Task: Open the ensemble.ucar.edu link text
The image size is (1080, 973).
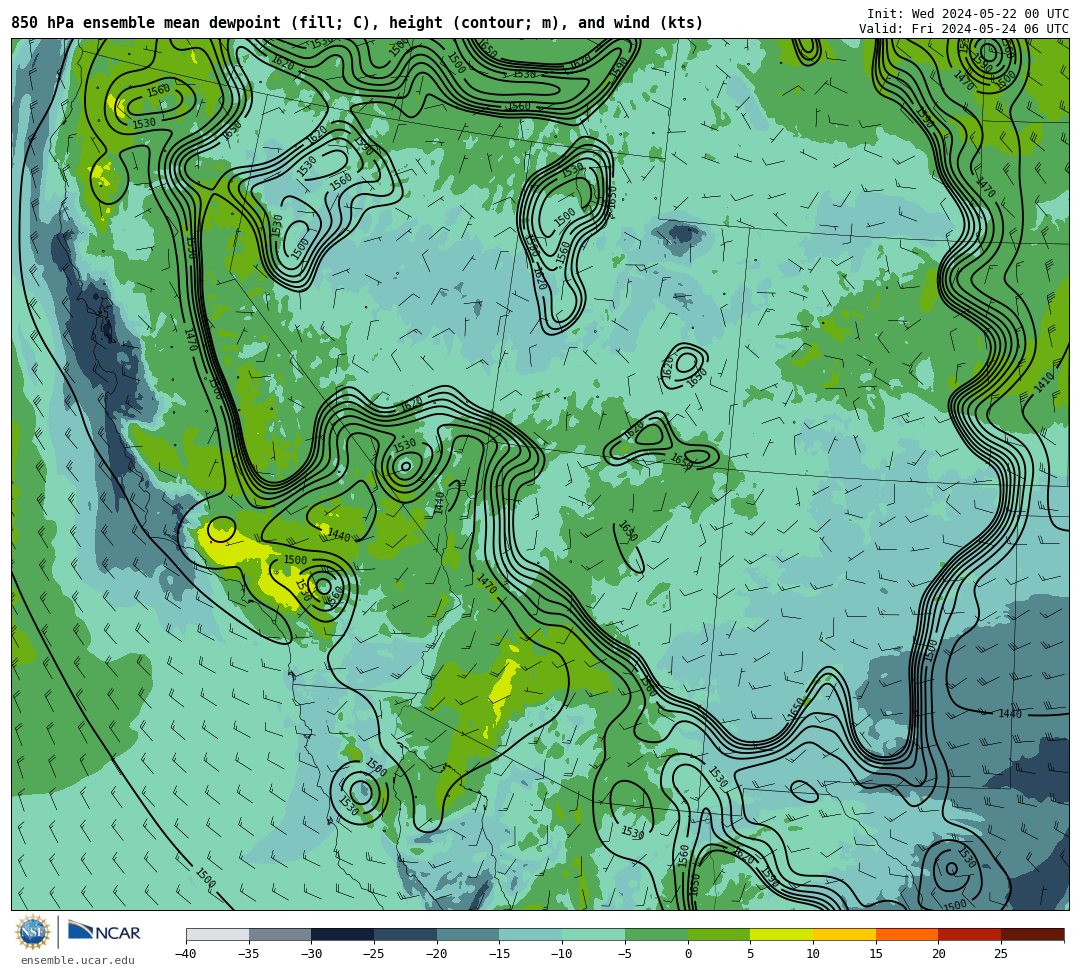Action: [x=78, y=960]
